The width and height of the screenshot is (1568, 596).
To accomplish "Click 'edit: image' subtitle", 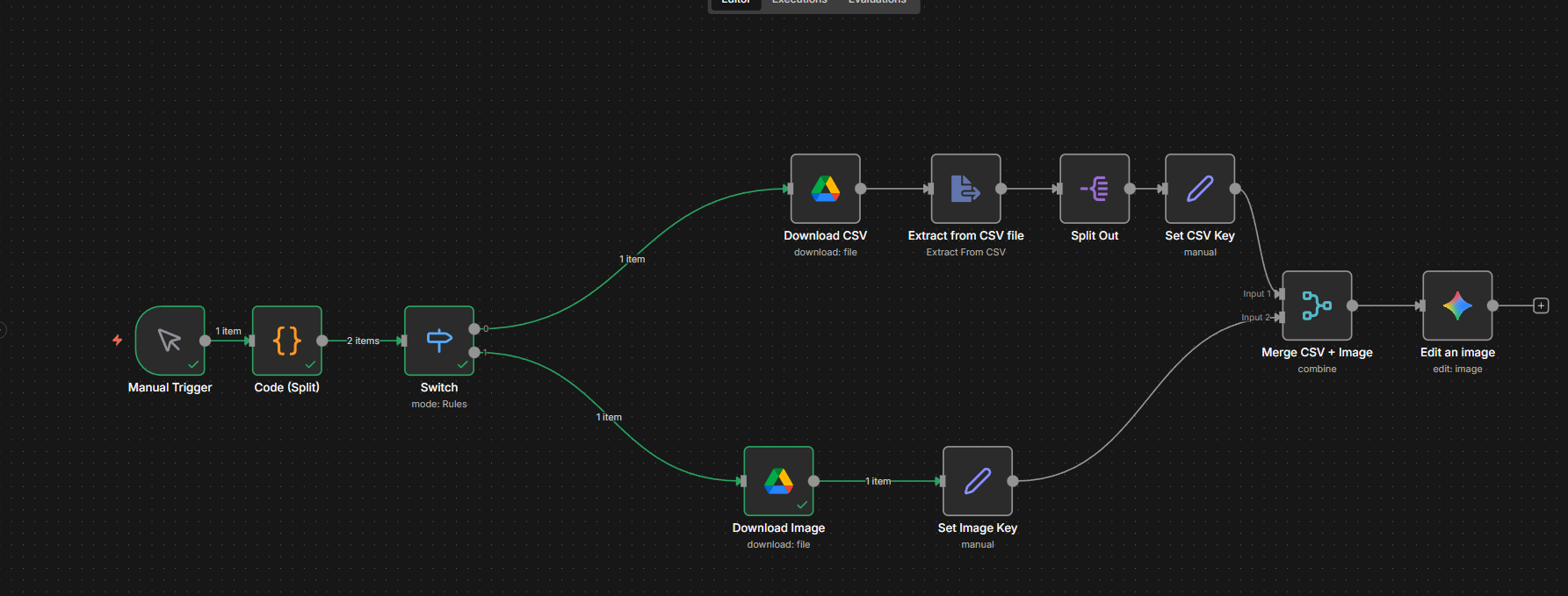I will coord(1457,369).
